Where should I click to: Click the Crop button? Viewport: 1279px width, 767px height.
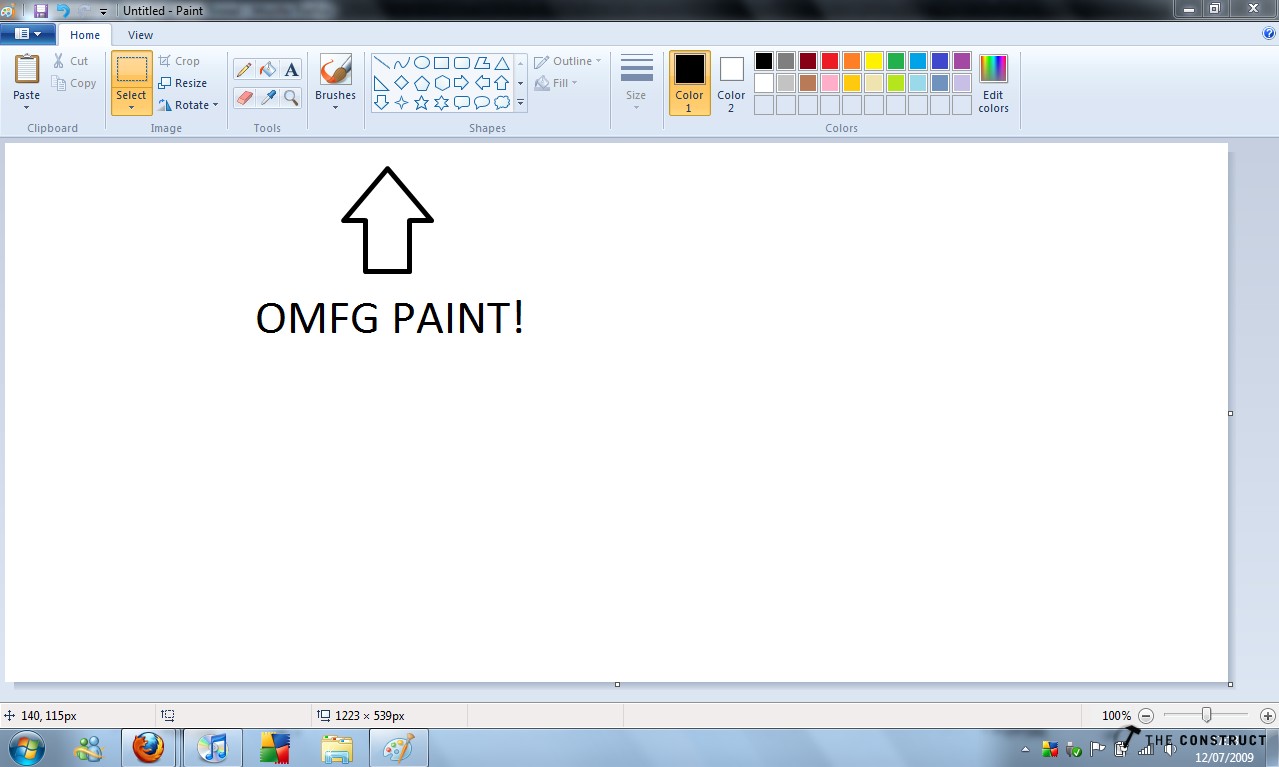(x=179, y=61)
